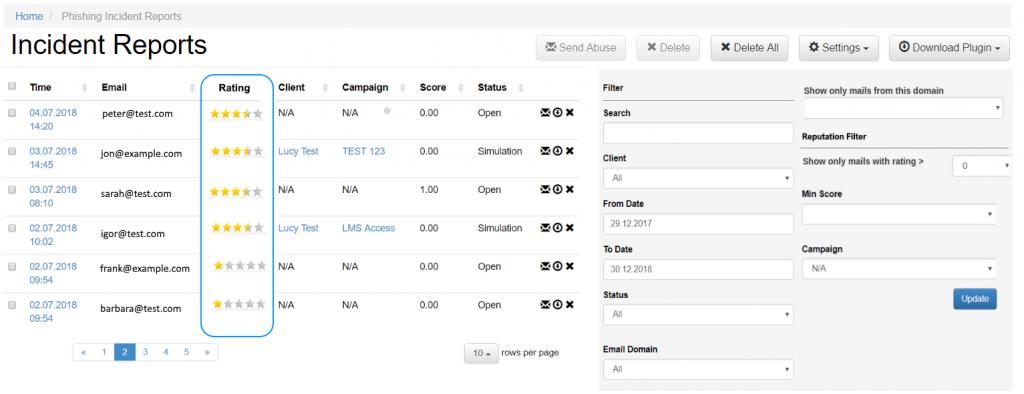
Task: Click the Search input field
Action: tap(698, 133)
